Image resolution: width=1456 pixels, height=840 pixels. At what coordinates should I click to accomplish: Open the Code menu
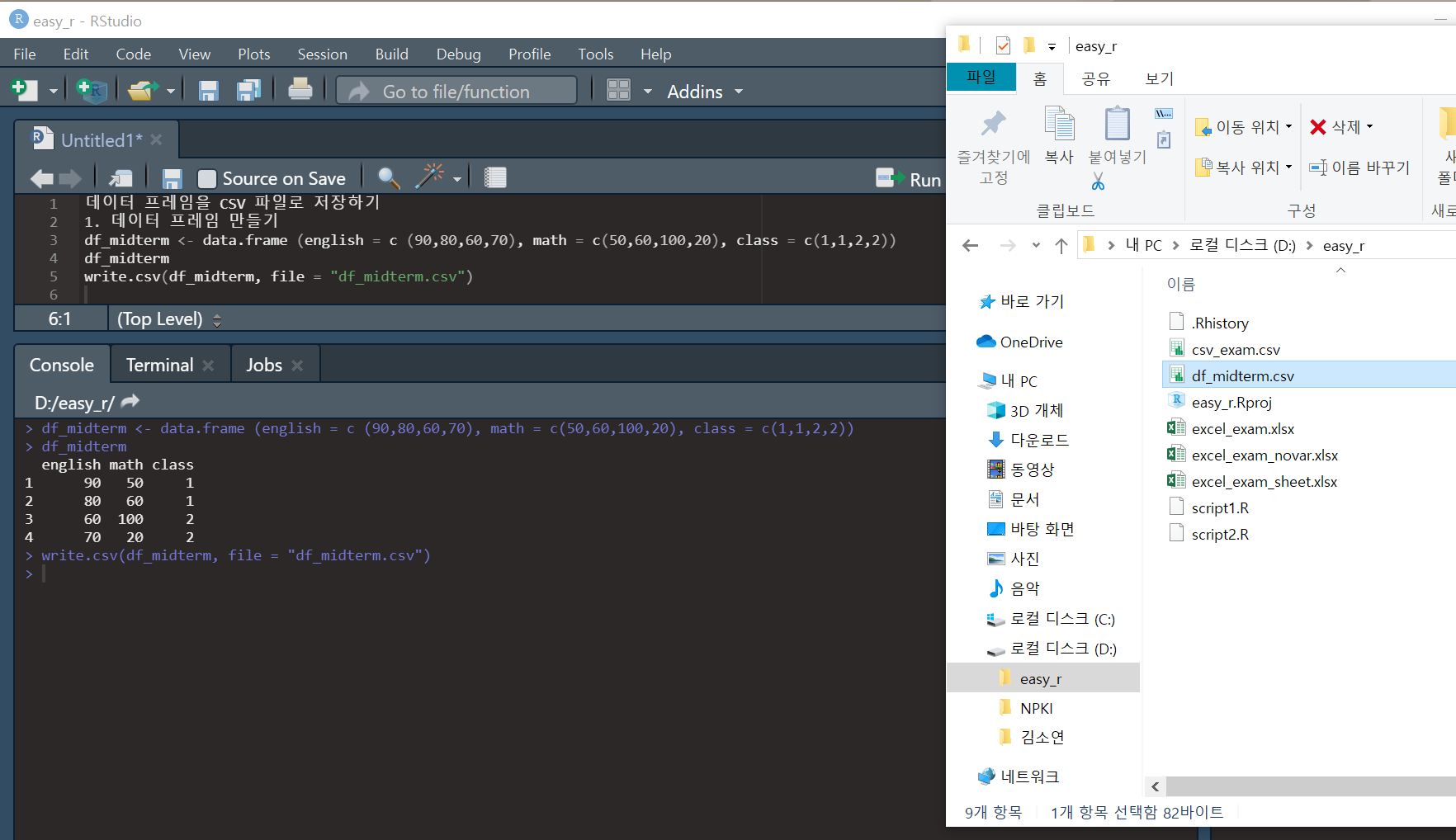pos(134,54)
